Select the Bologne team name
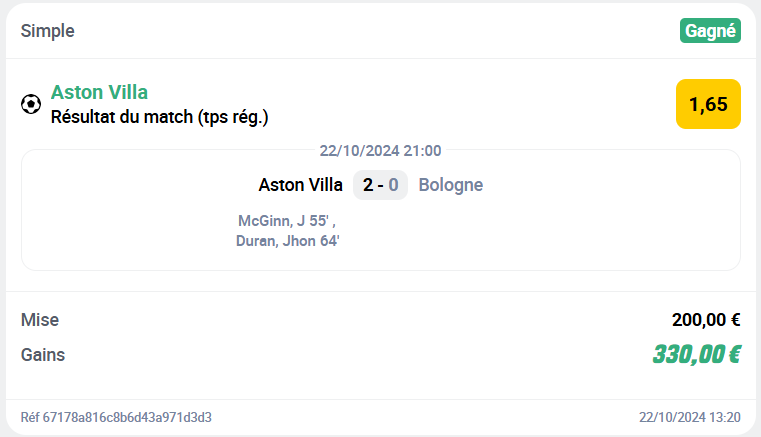Screen dimensions: 761x437 click(451, 185)
